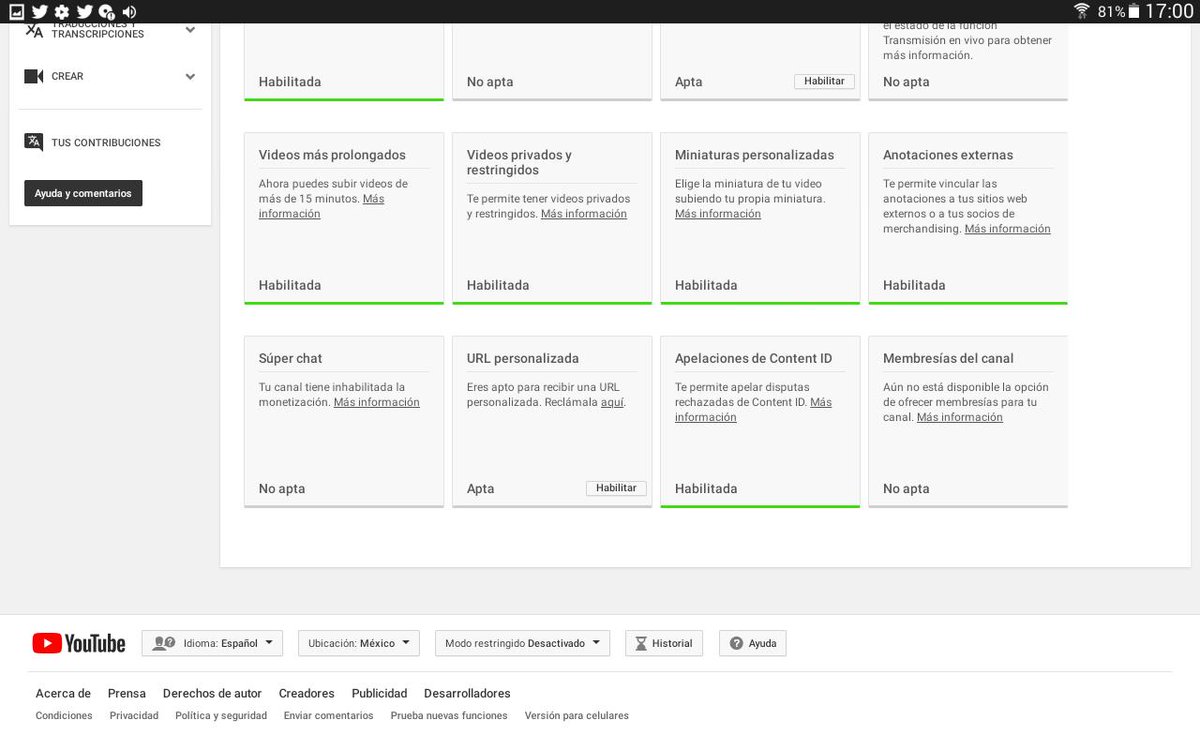The height and width of the screenshot is (750, 1200).
Task: Click No apta status on Súper chat card
Action: coord(282,489)
